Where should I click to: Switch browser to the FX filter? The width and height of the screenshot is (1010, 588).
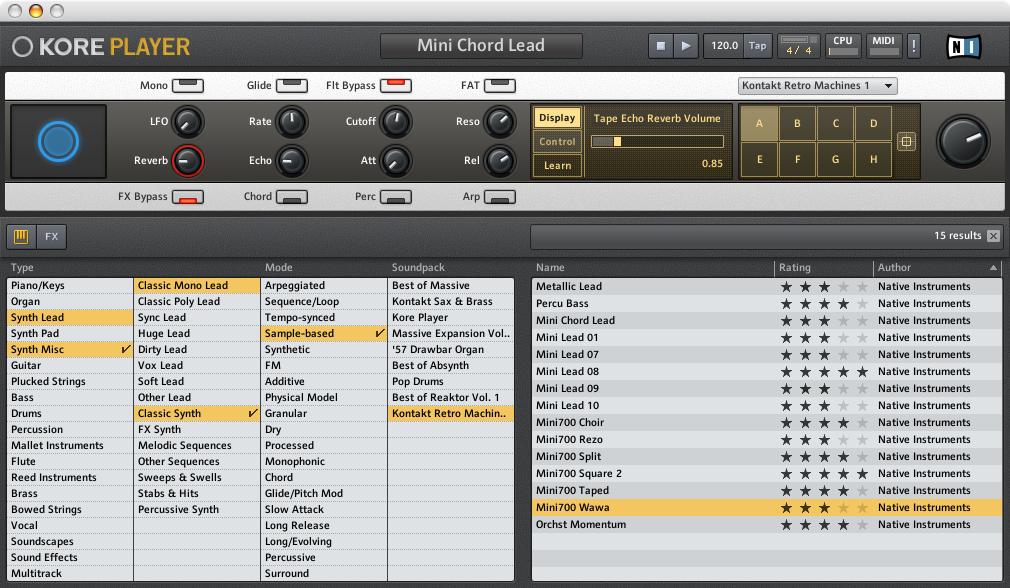[51, 237]
